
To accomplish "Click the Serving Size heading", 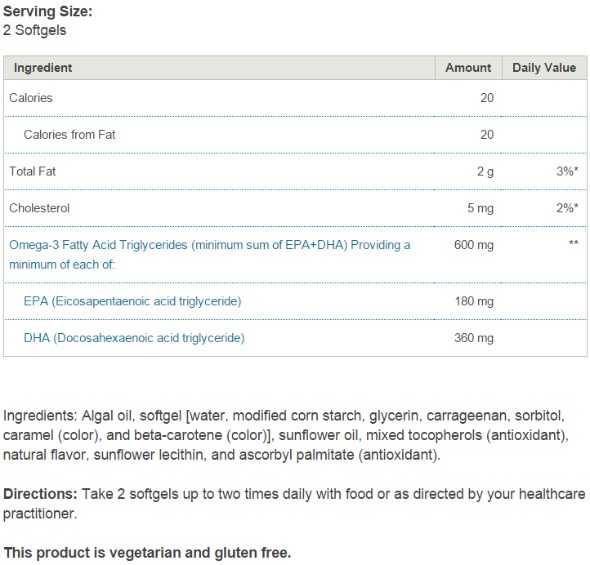I will click(48, 11).
